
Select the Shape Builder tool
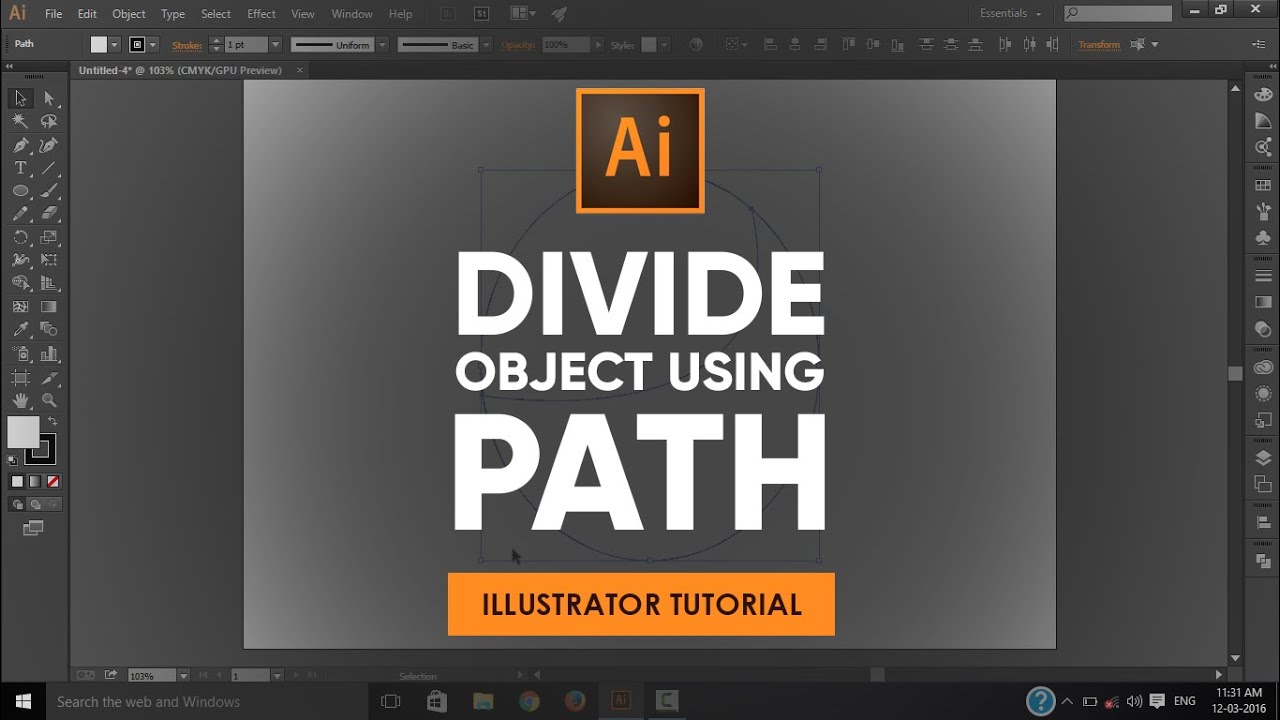pyautogui.click(x=20, y=283)
